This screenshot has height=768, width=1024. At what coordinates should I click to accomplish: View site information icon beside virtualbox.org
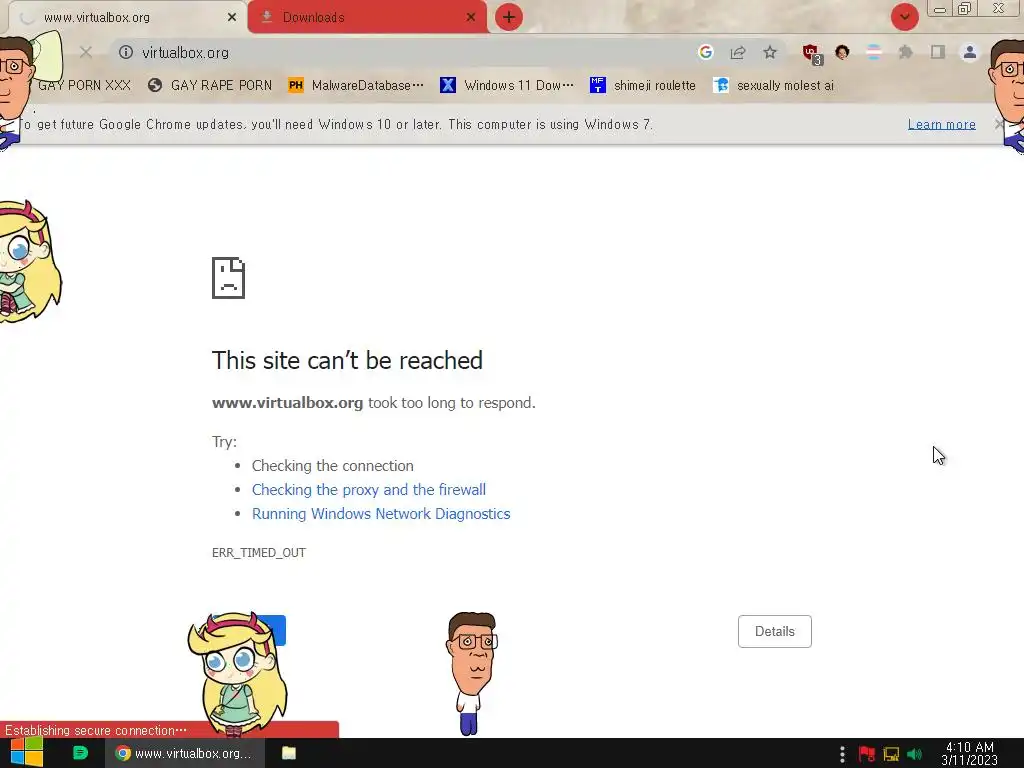click(x=126, y=52)
